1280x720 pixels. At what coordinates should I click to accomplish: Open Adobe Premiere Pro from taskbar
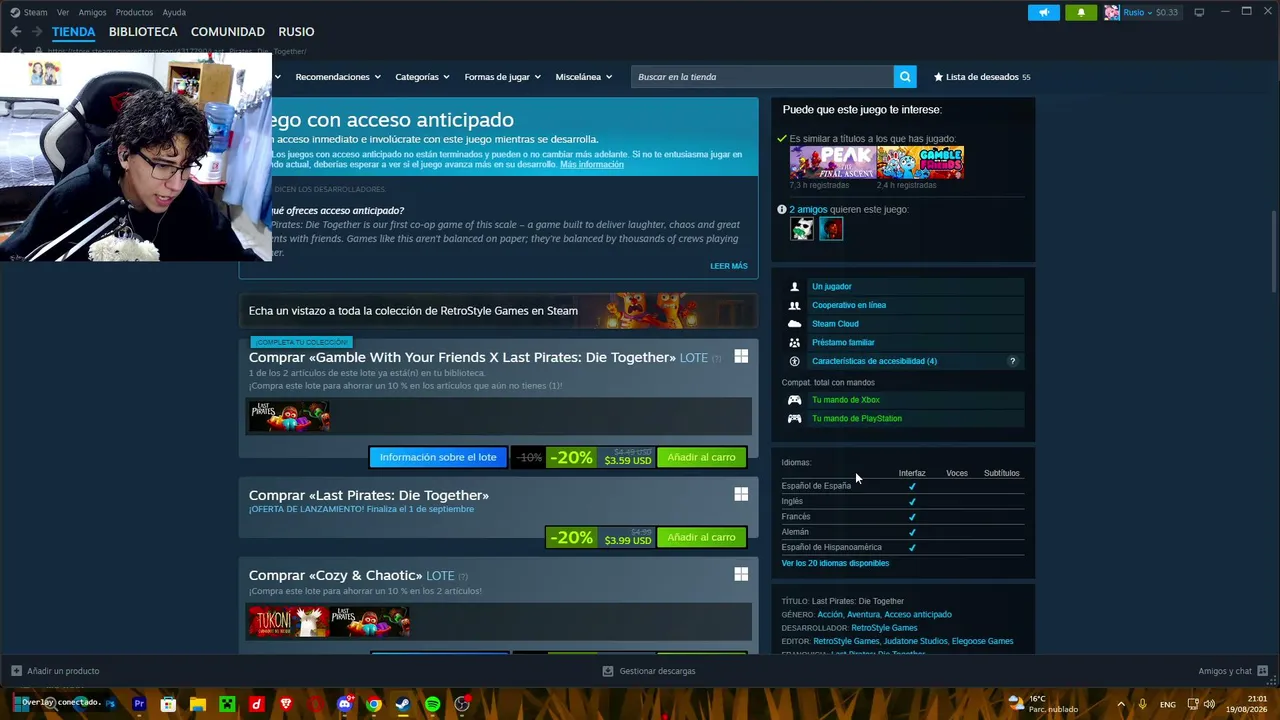139,704
